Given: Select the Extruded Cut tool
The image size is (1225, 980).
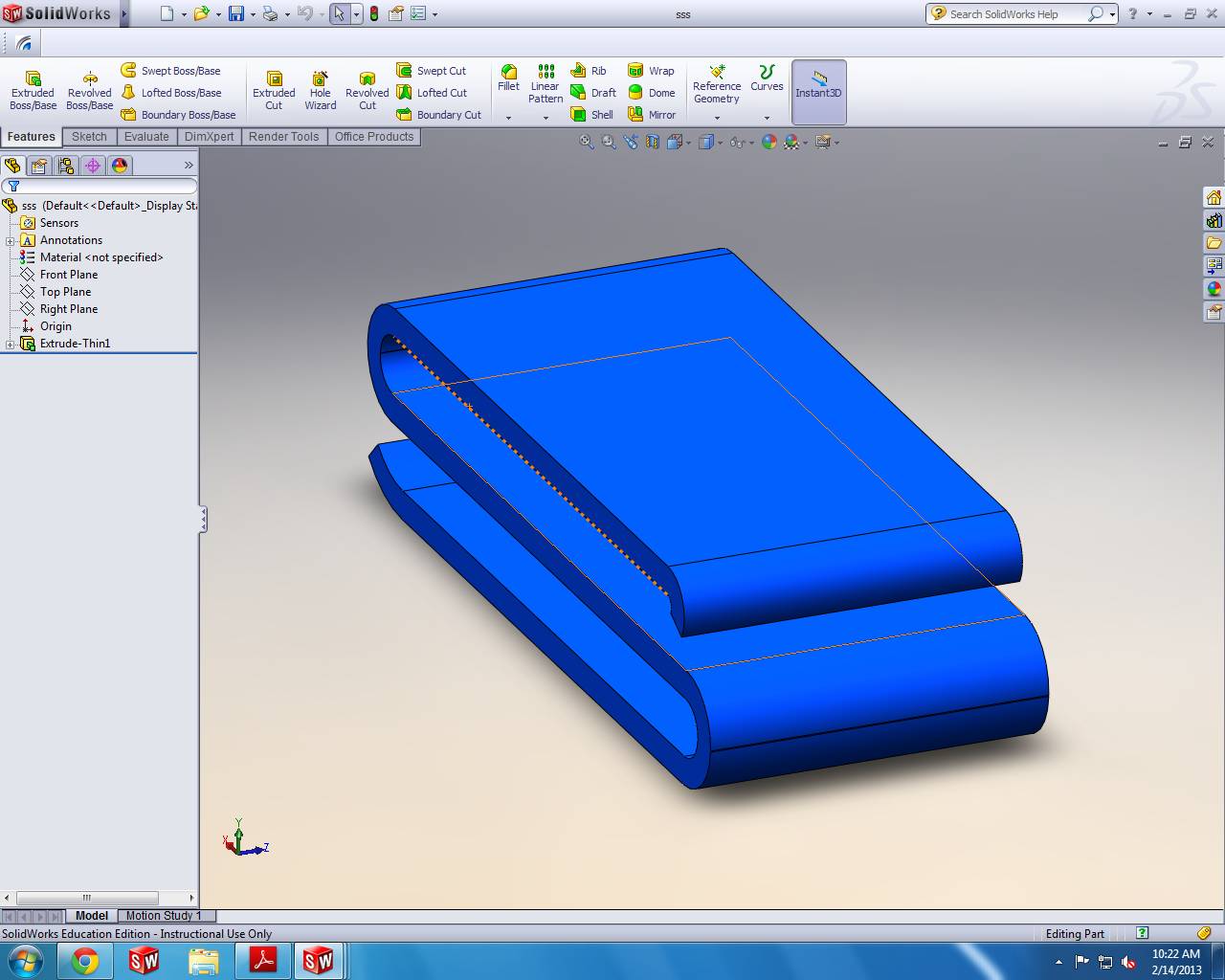Looking at the screenshot, I should click(x=274, y=91).
